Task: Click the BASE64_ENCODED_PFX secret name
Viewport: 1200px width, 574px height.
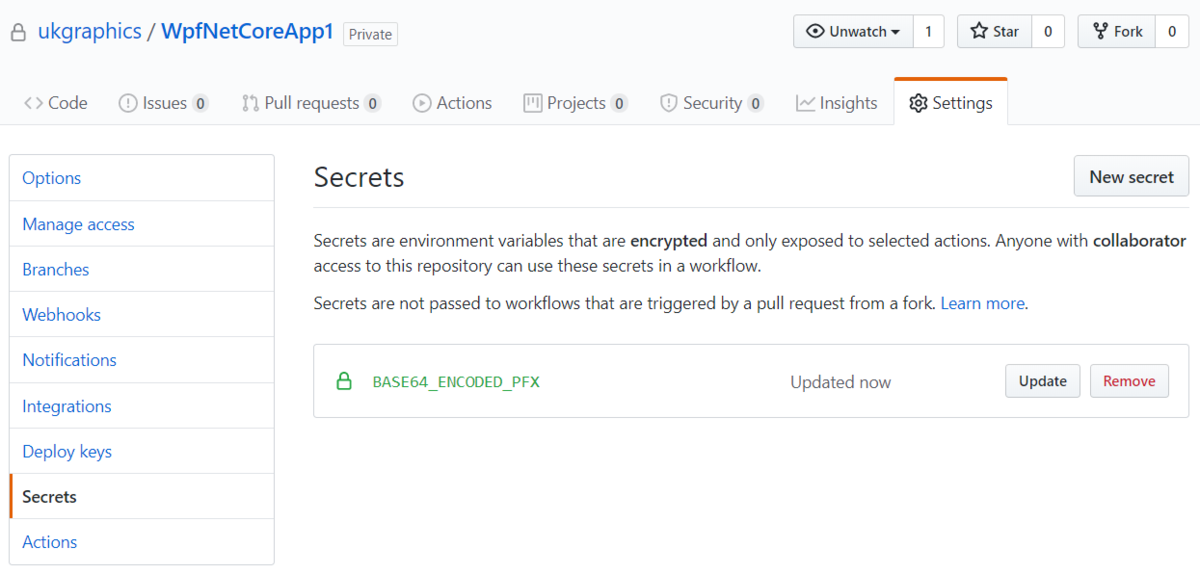Action: pyautogui.click(x=456, y=381)
